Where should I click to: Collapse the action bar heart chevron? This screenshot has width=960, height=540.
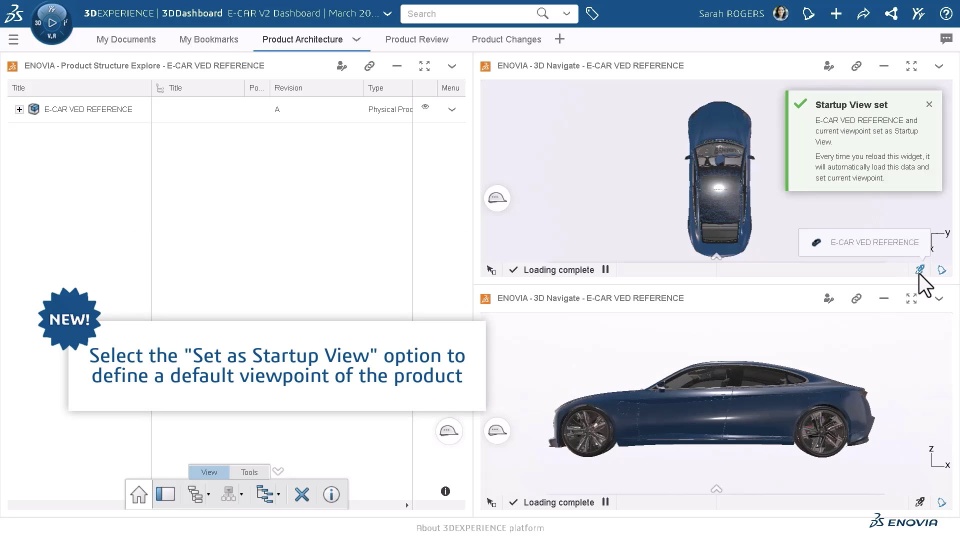click(x=278, y=471)
